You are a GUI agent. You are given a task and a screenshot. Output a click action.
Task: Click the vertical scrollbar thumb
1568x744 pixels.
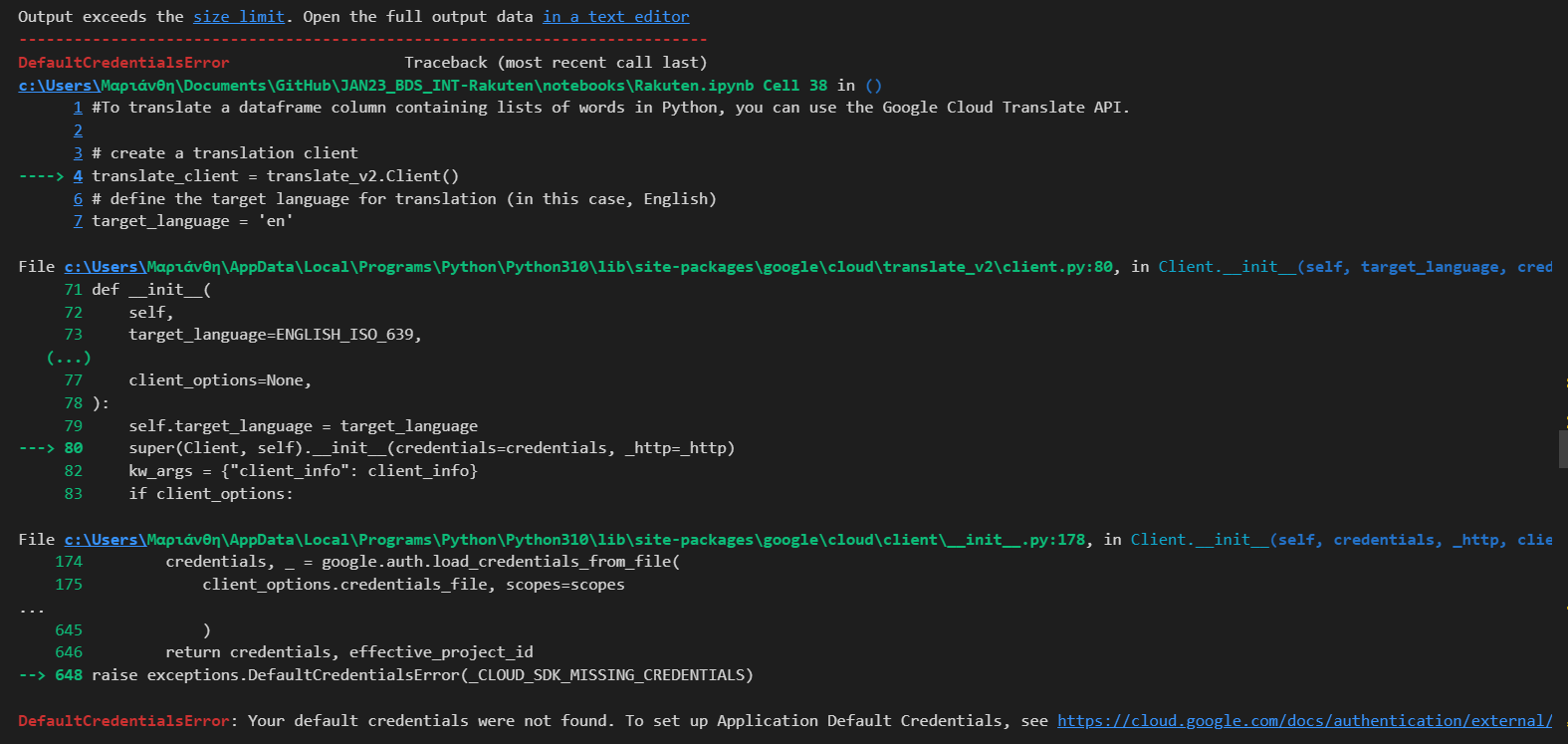(x=1563, y=448)
